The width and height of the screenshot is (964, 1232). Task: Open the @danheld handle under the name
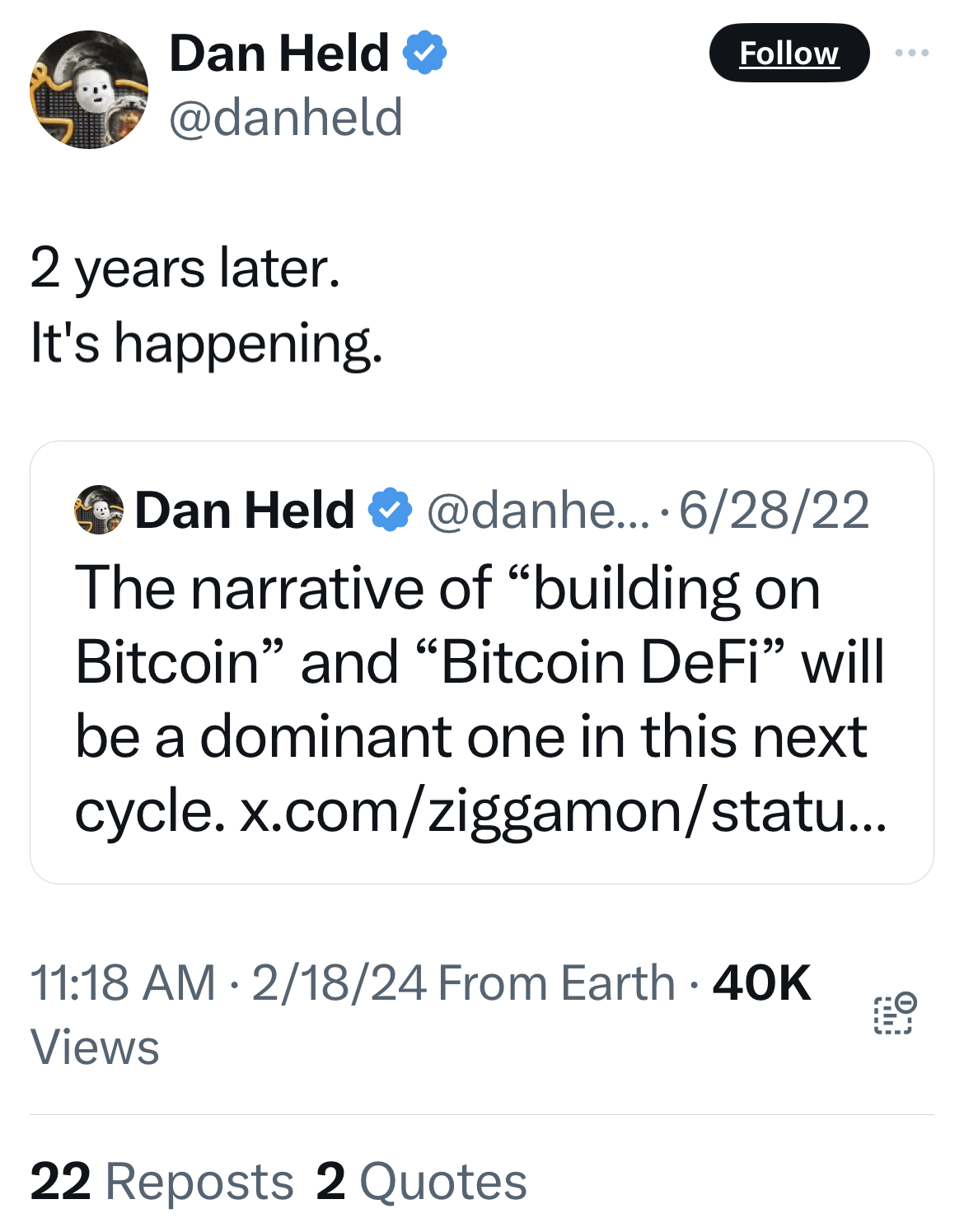(285, 117)
